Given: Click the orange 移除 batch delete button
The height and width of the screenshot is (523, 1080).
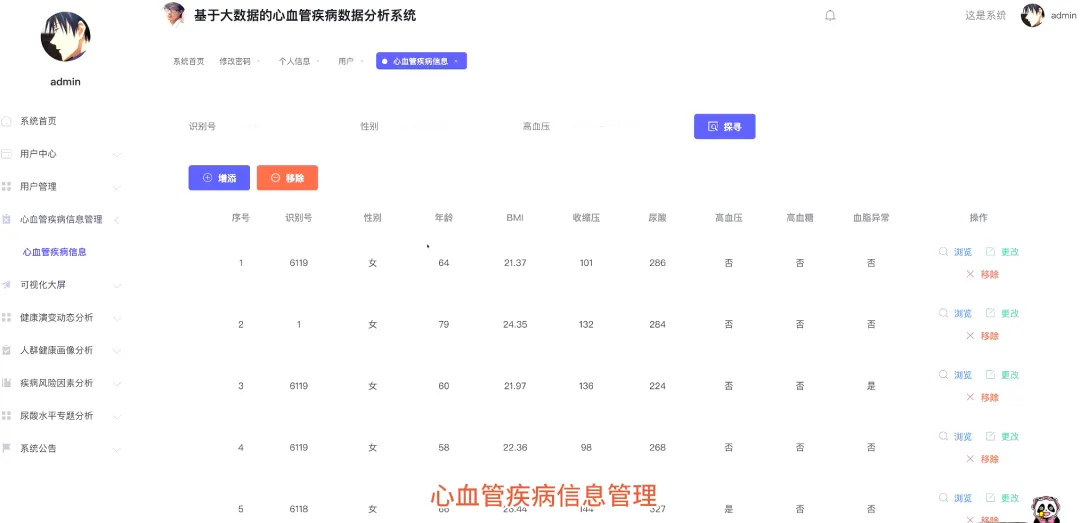Looking at the screenshot, I should pos(287,178).
